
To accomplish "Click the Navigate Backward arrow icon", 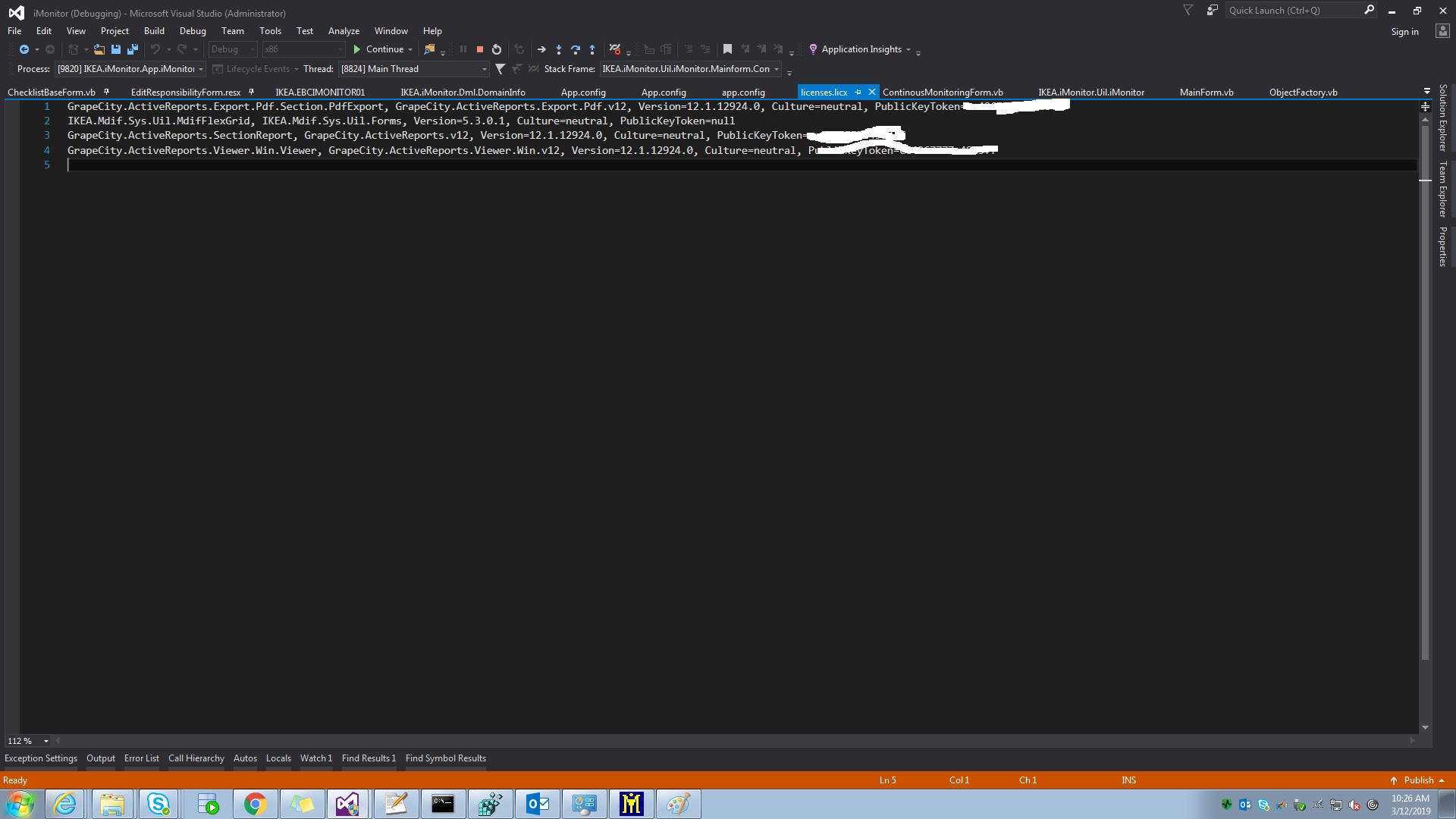I will (24, 49).
